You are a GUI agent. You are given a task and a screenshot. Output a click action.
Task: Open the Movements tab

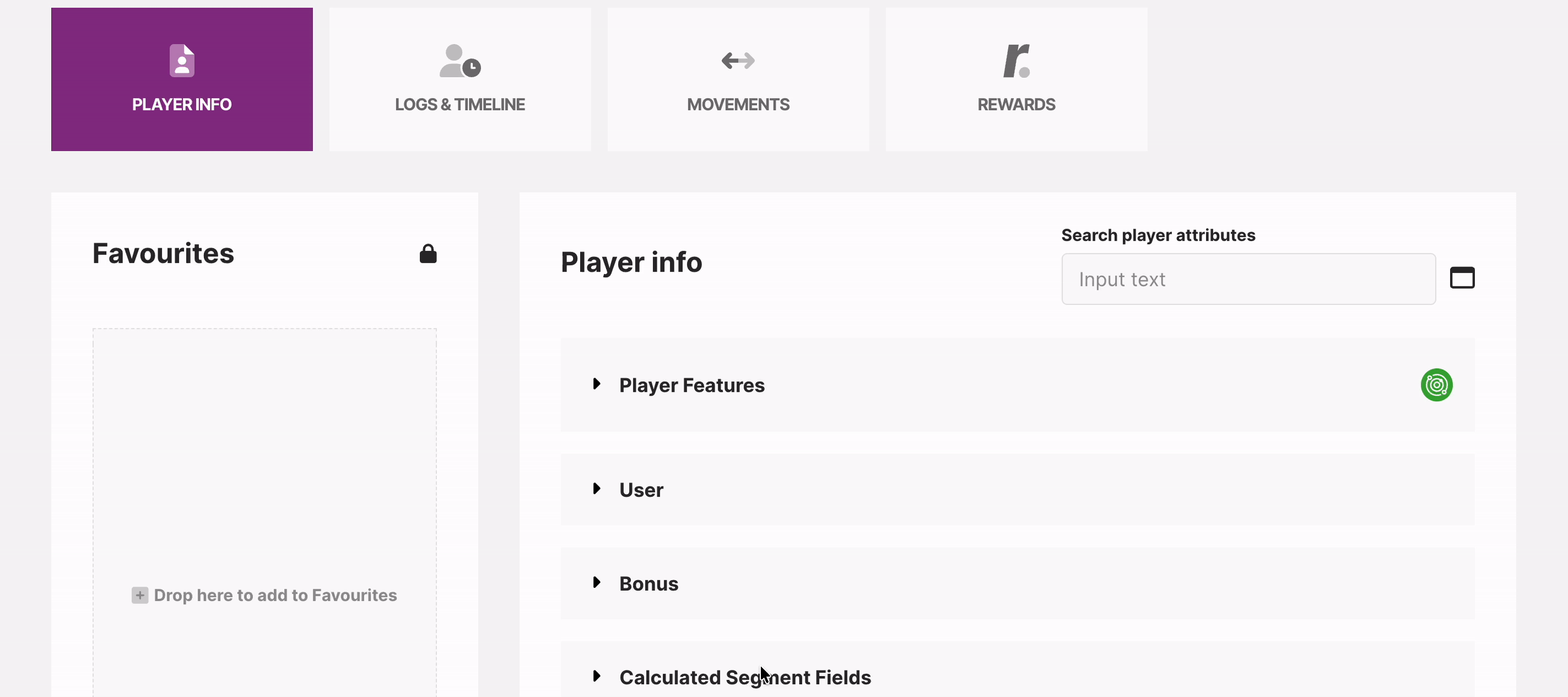[738, 104]
